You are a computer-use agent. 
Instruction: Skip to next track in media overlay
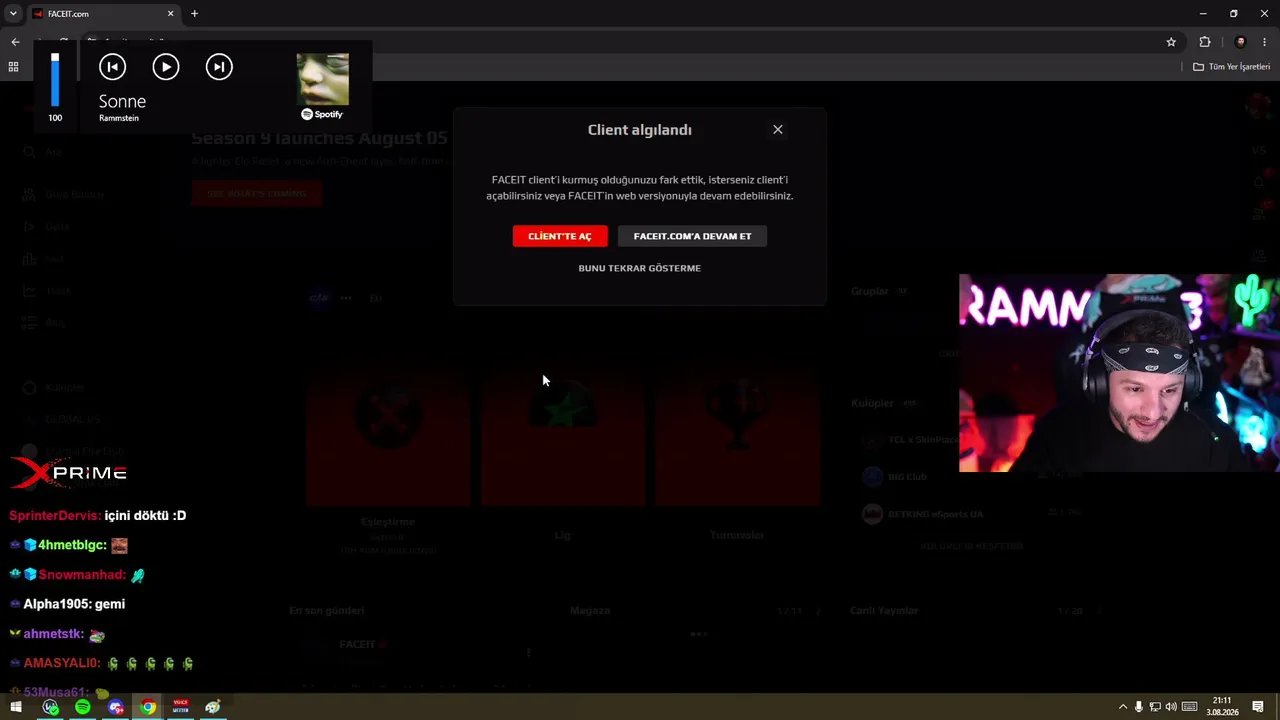pyautogui.click(x=219, y=67)
